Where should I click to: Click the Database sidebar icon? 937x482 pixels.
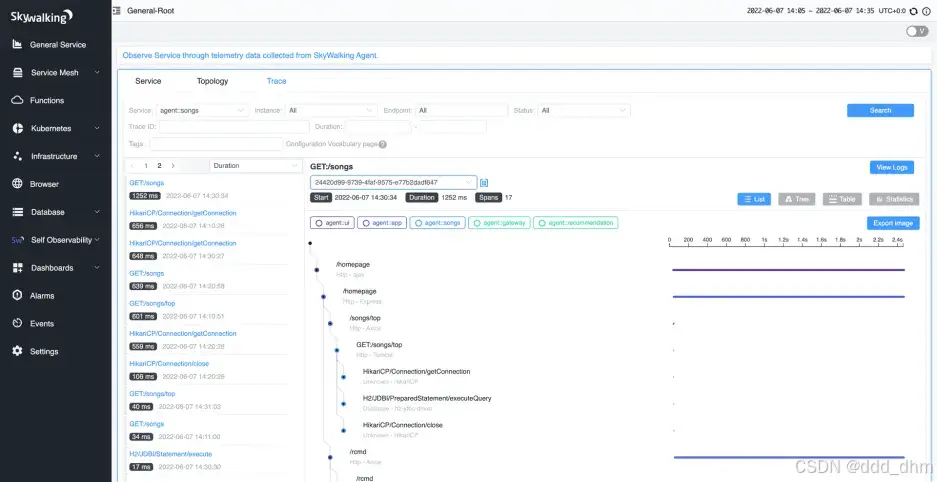point(18,212)
